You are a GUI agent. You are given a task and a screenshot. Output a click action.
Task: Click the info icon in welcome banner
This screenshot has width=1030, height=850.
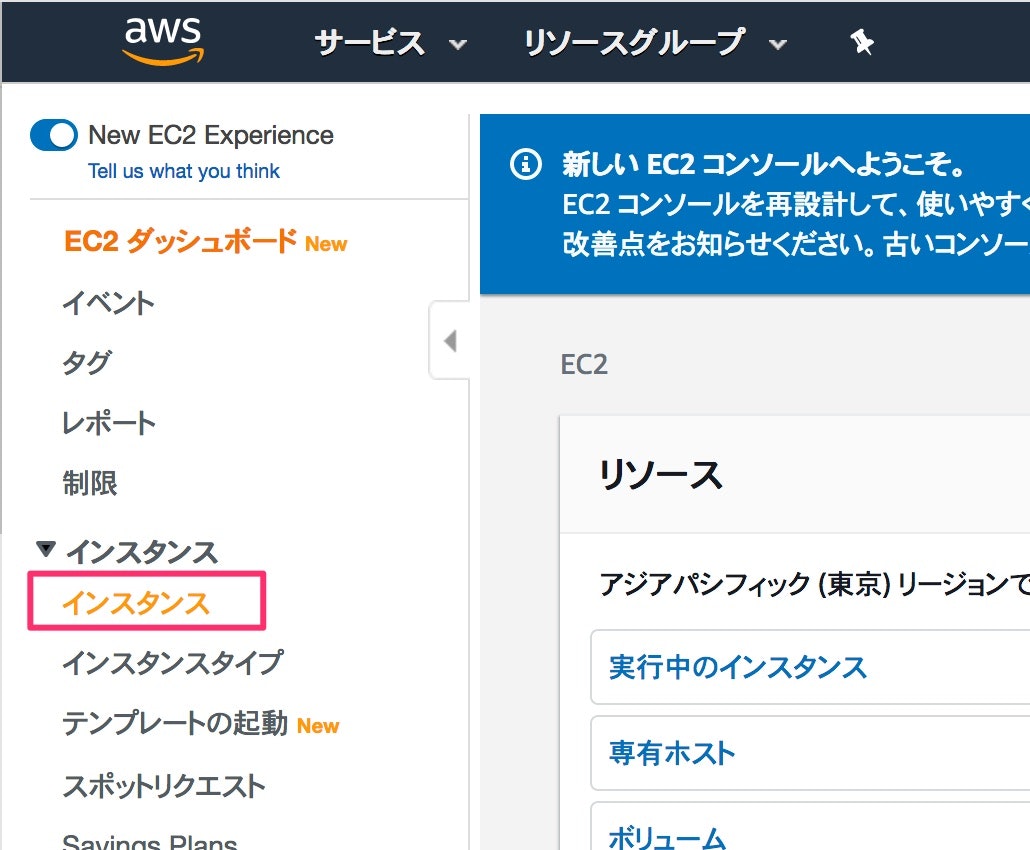coord(526,164)
